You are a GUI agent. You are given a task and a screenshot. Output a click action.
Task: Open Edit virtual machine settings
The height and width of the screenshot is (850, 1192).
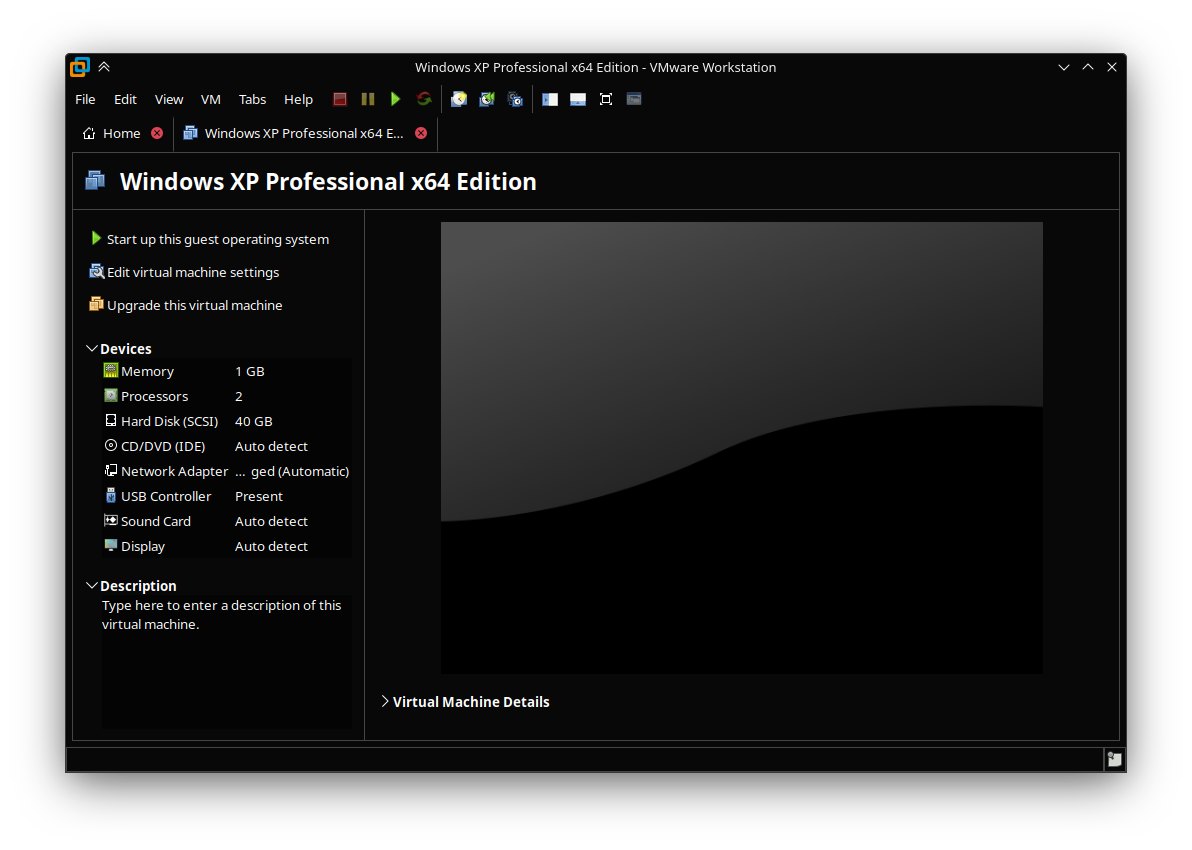click(x=184, y=272)
